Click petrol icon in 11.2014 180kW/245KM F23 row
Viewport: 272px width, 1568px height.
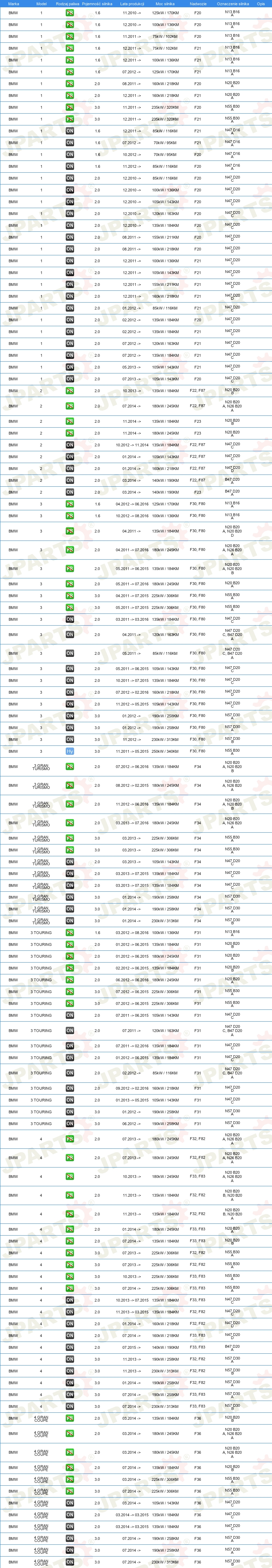[x=70, y=434]
